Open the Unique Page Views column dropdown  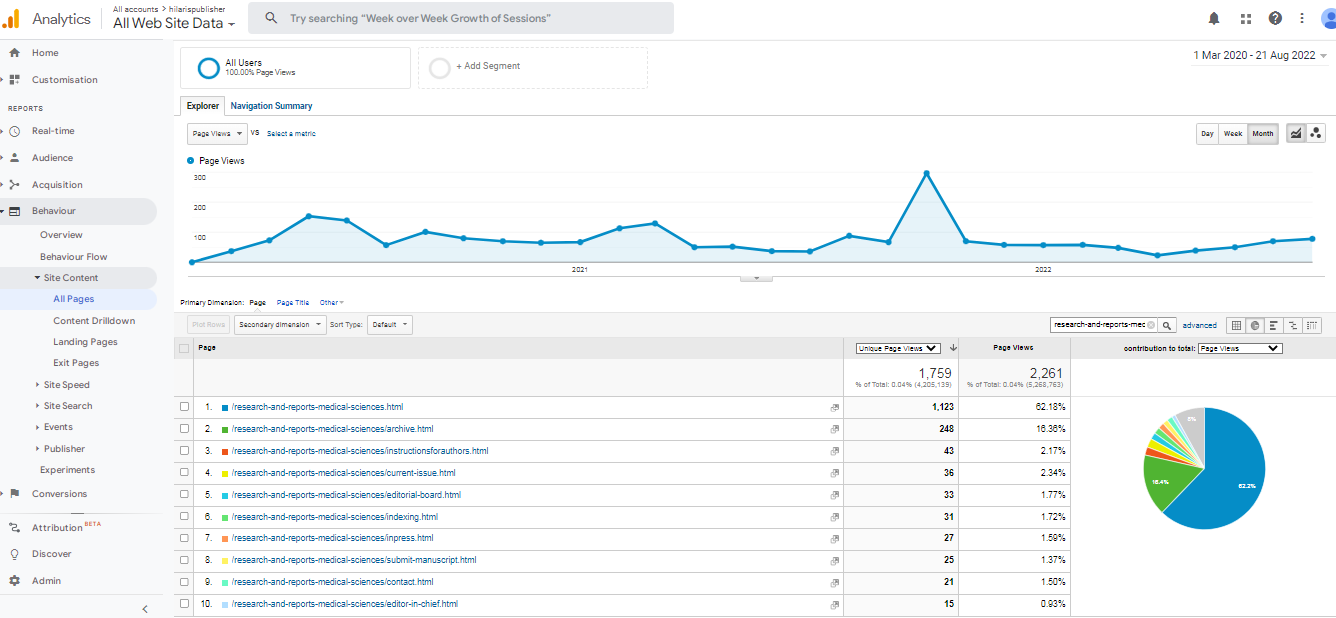[898, 348]
